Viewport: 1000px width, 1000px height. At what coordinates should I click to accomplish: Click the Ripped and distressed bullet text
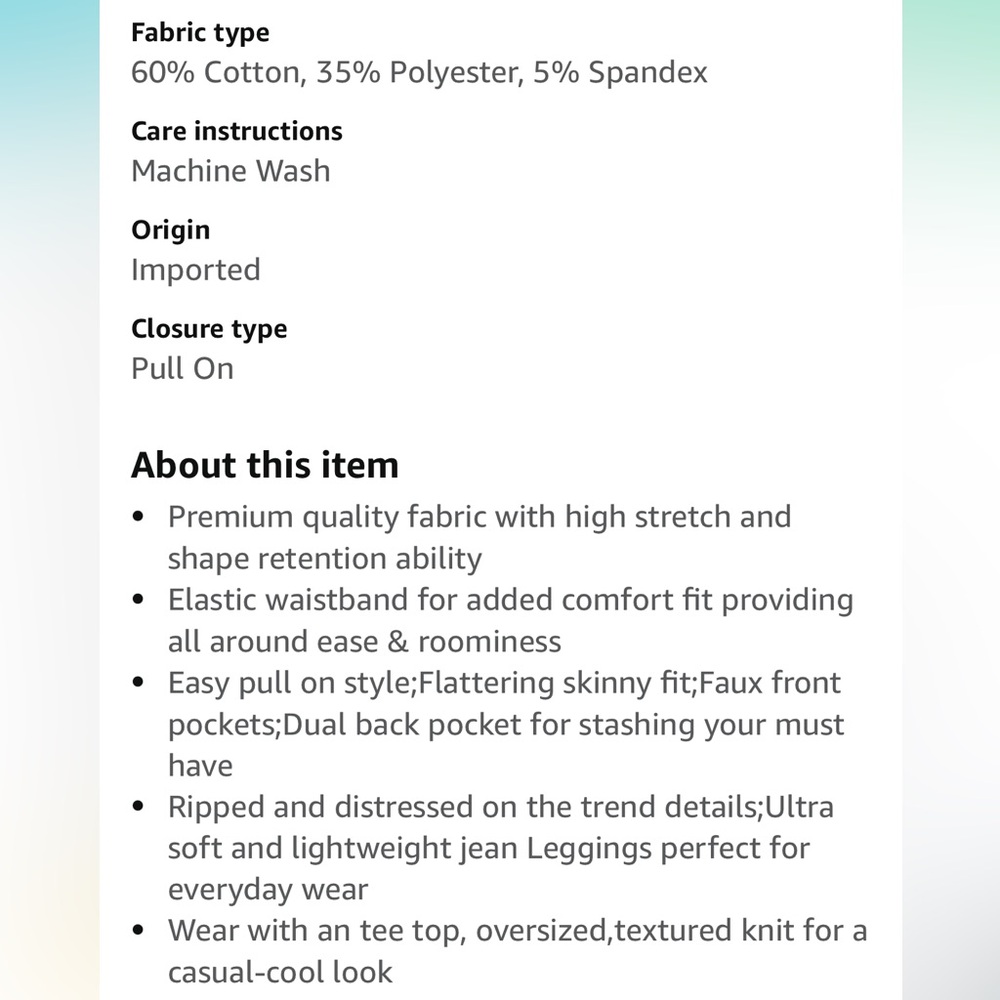tap(501, 807)
